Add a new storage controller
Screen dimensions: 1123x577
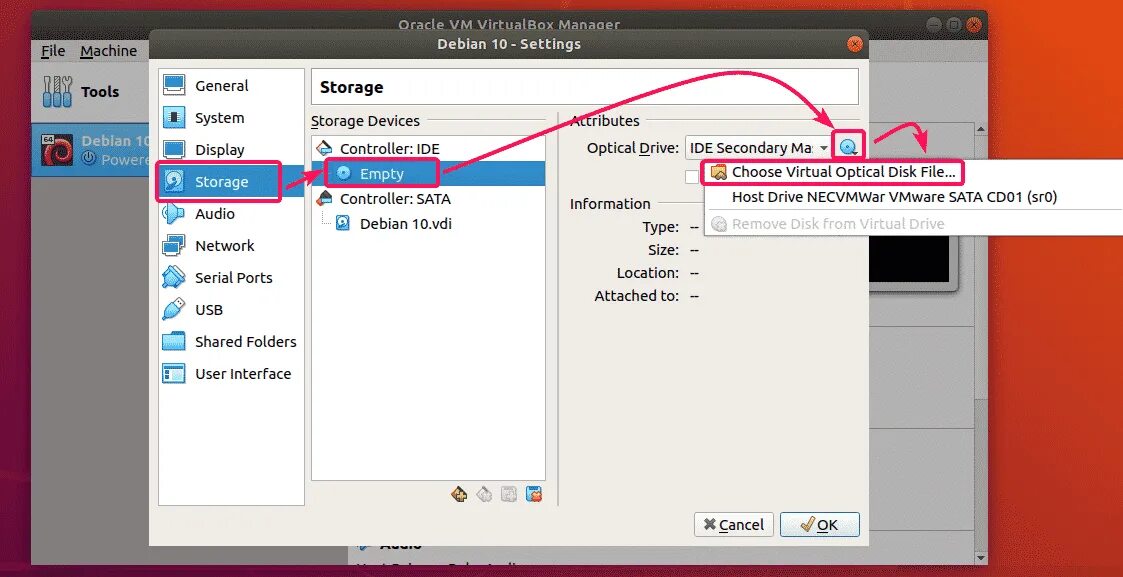point(459,493)
